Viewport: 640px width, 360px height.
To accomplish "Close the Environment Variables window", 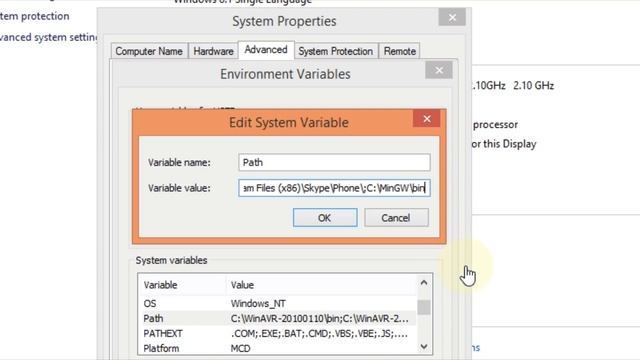I will click(x=439, y=70).
